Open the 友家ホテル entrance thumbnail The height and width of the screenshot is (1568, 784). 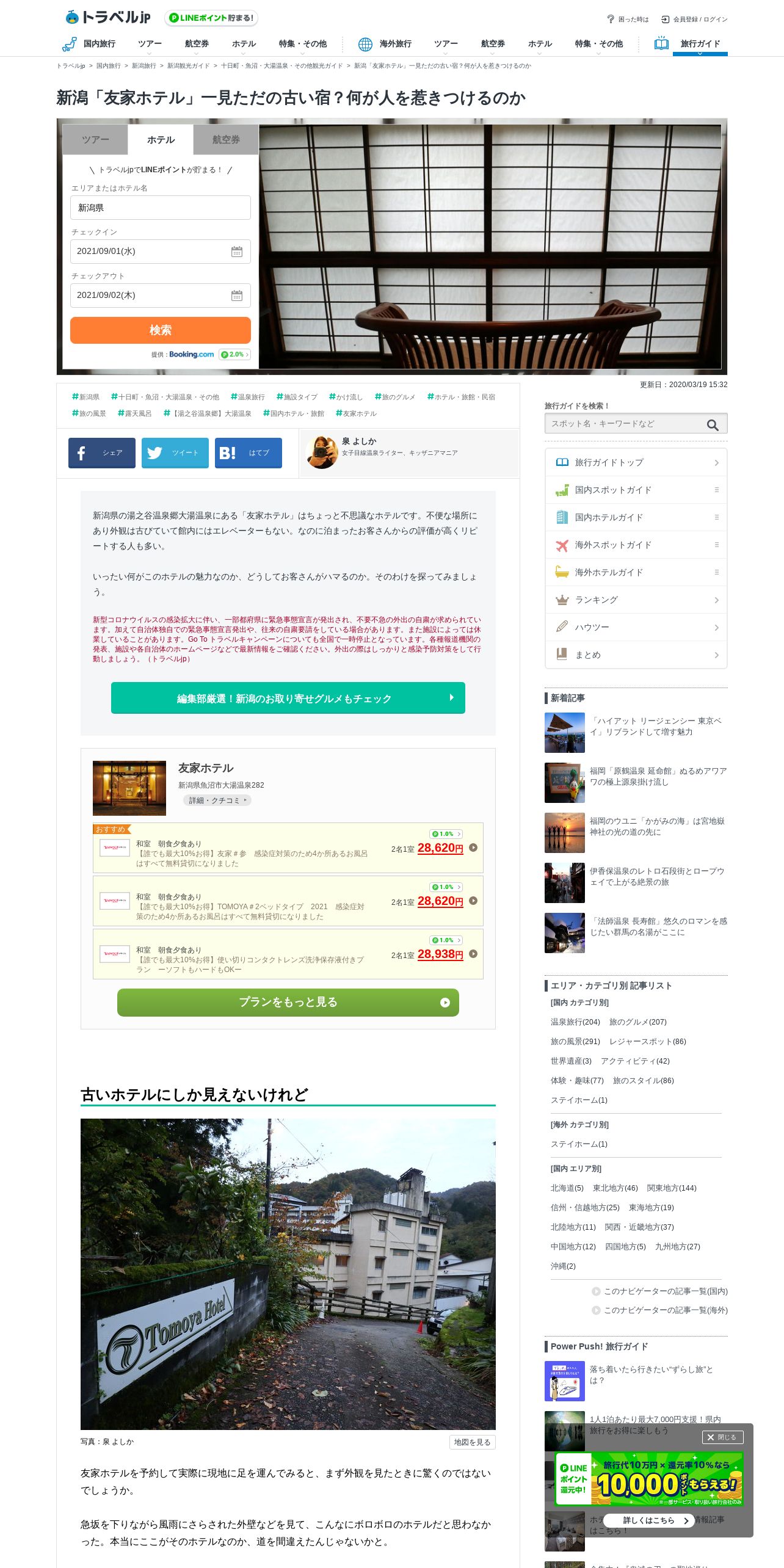pos(129,788)
